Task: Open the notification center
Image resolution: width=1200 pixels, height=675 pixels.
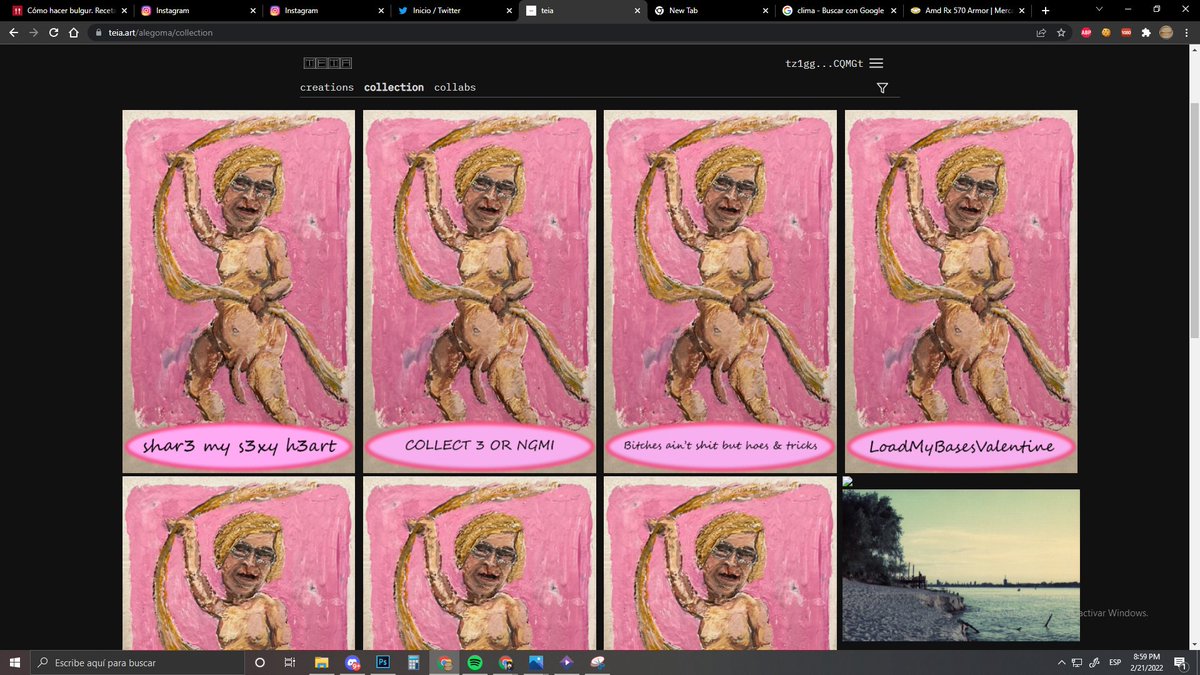Action: [1181, 662]
